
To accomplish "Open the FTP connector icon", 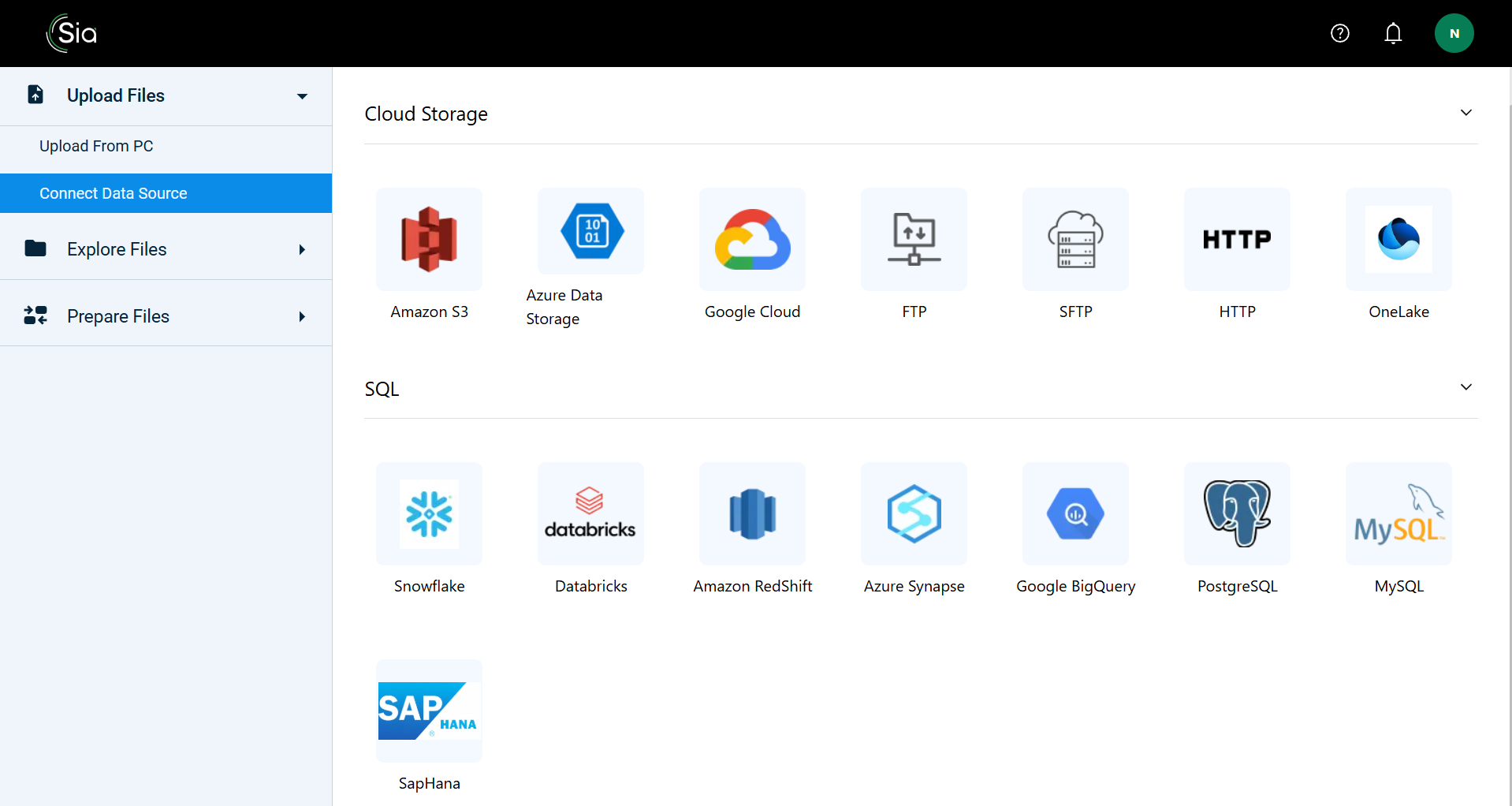I will pyautogui.click(x=914, y=239).
